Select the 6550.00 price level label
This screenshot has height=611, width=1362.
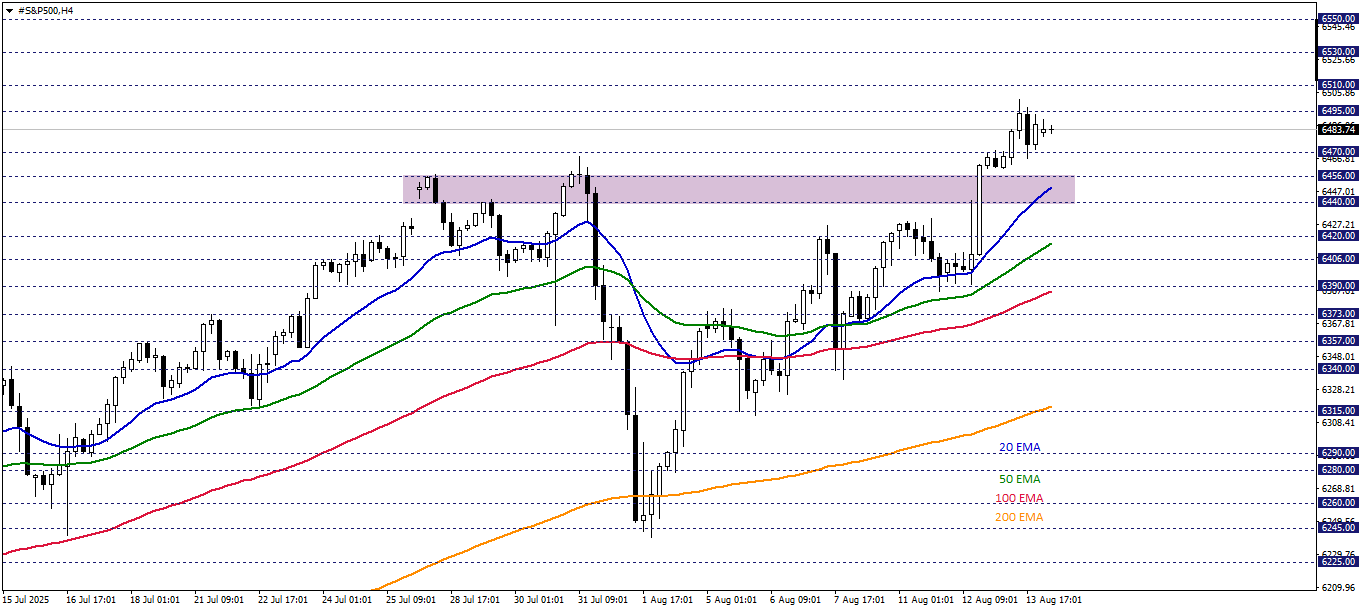click(1338, 19)
